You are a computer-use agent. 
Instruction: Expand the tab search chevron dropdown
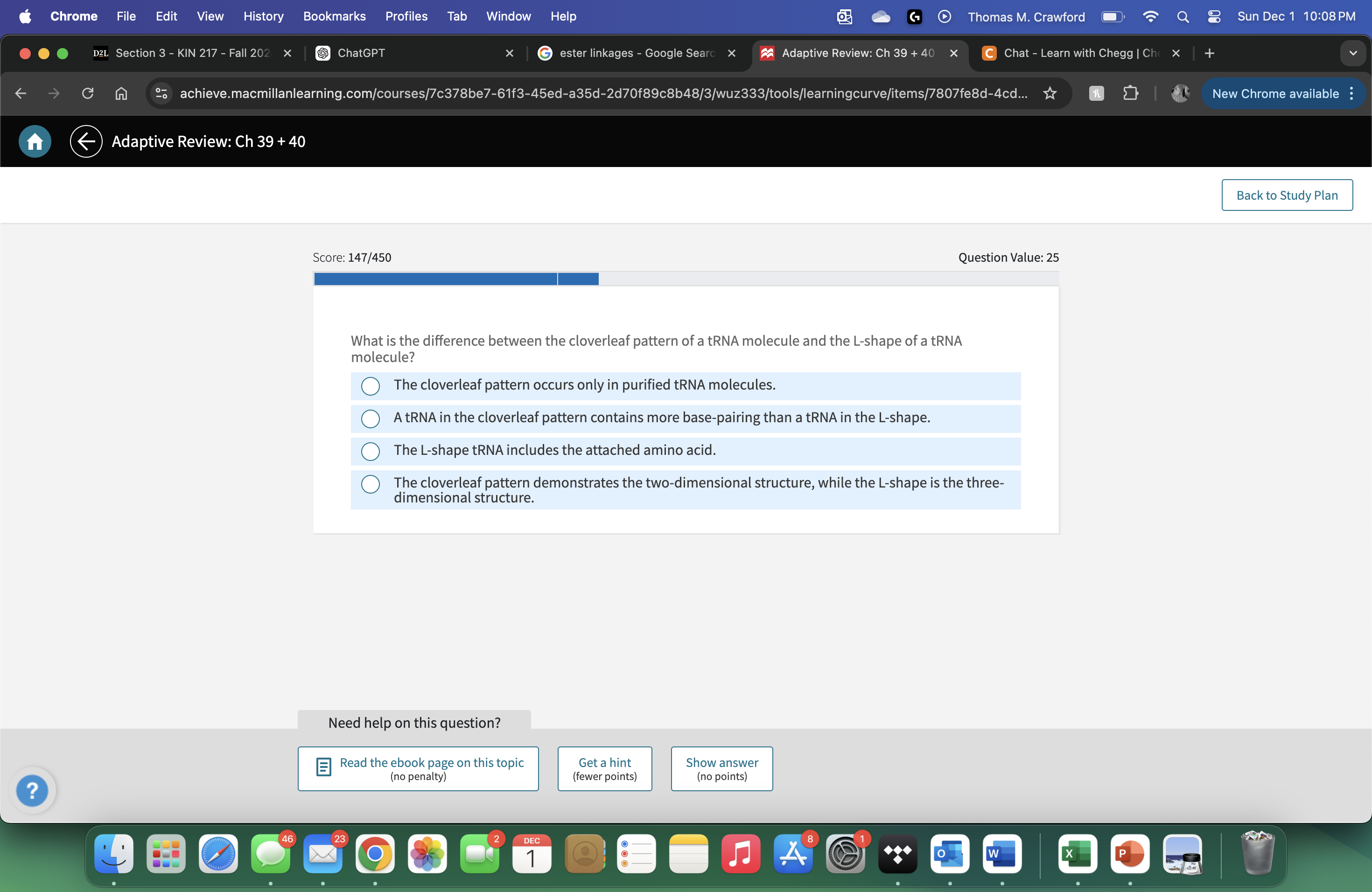click(x=1352, y=53)
